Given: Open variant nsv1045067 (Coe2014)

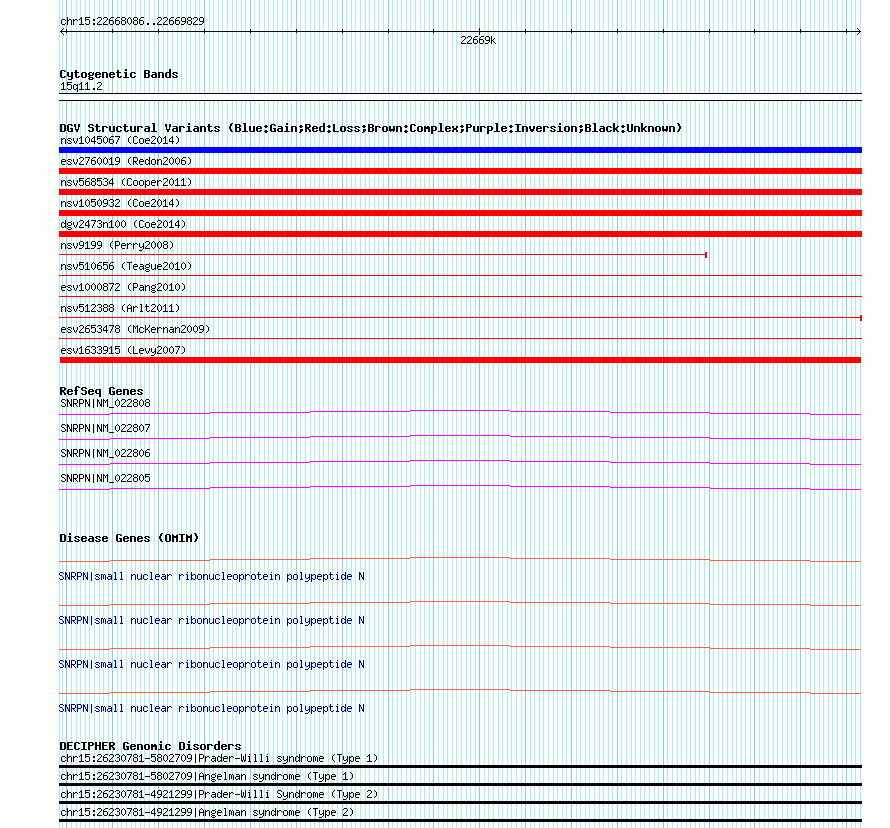Looking at the screenshot, I should pos(120,140).
